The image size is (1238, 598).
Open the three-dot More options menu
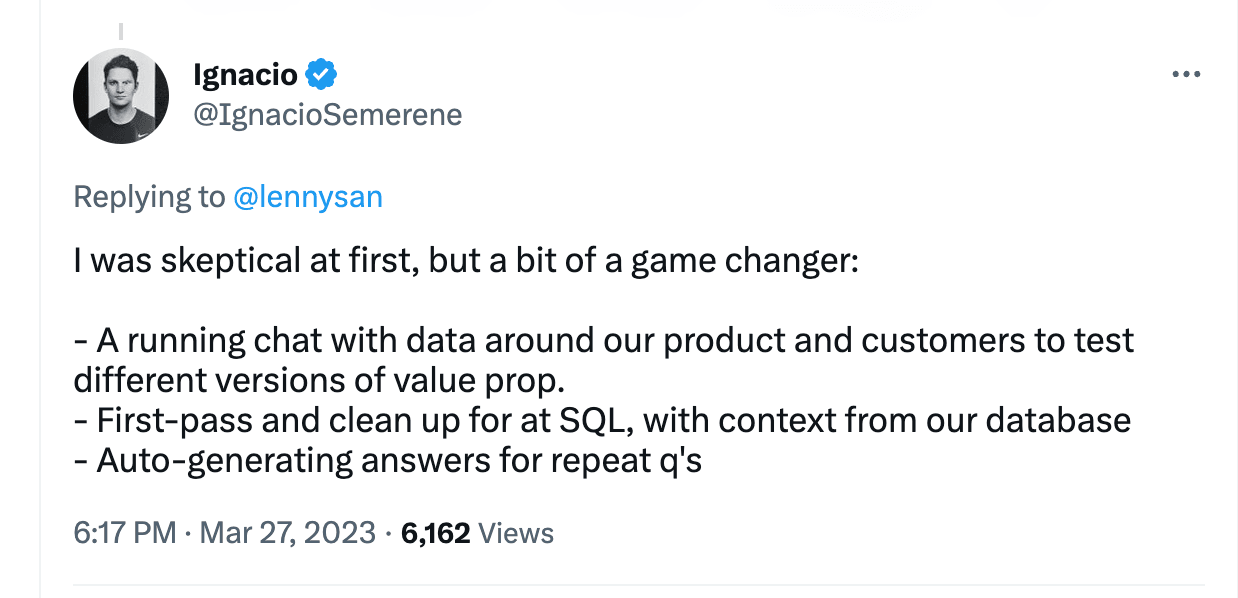(1185, 75)
